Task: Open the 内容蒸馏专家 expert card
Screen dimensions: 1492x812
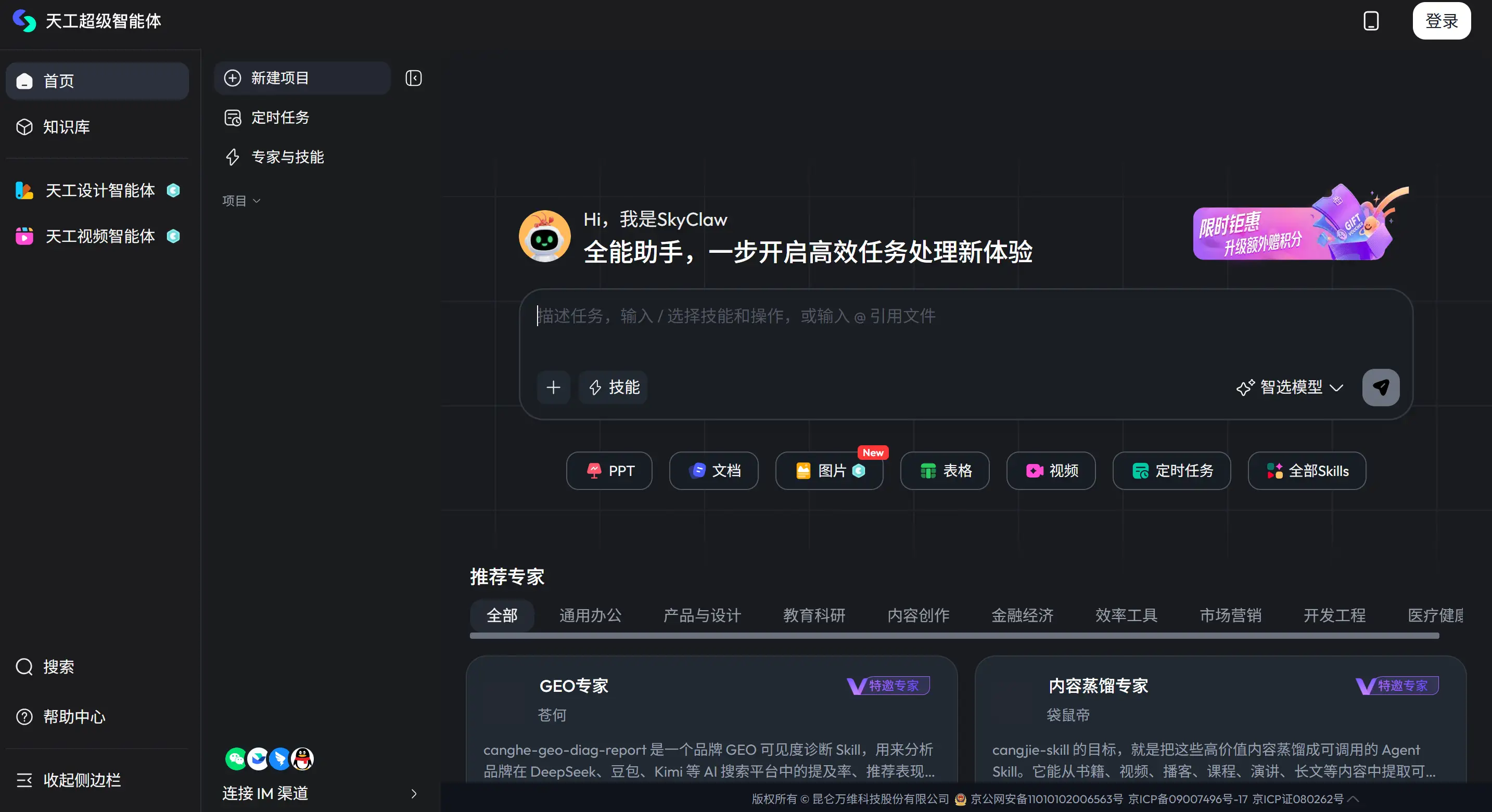Action: tap(1220, 720)
